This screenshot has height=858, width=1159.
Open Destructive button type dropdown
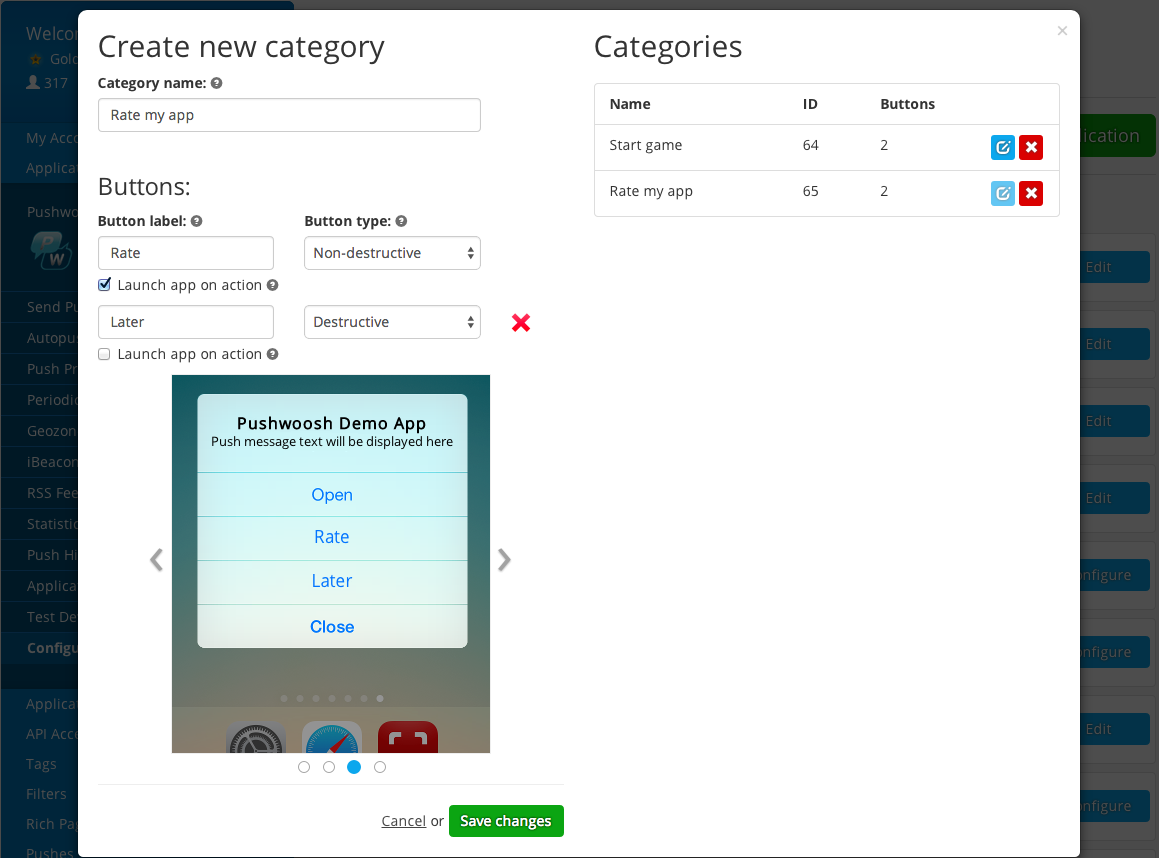(x=392, y=322)
